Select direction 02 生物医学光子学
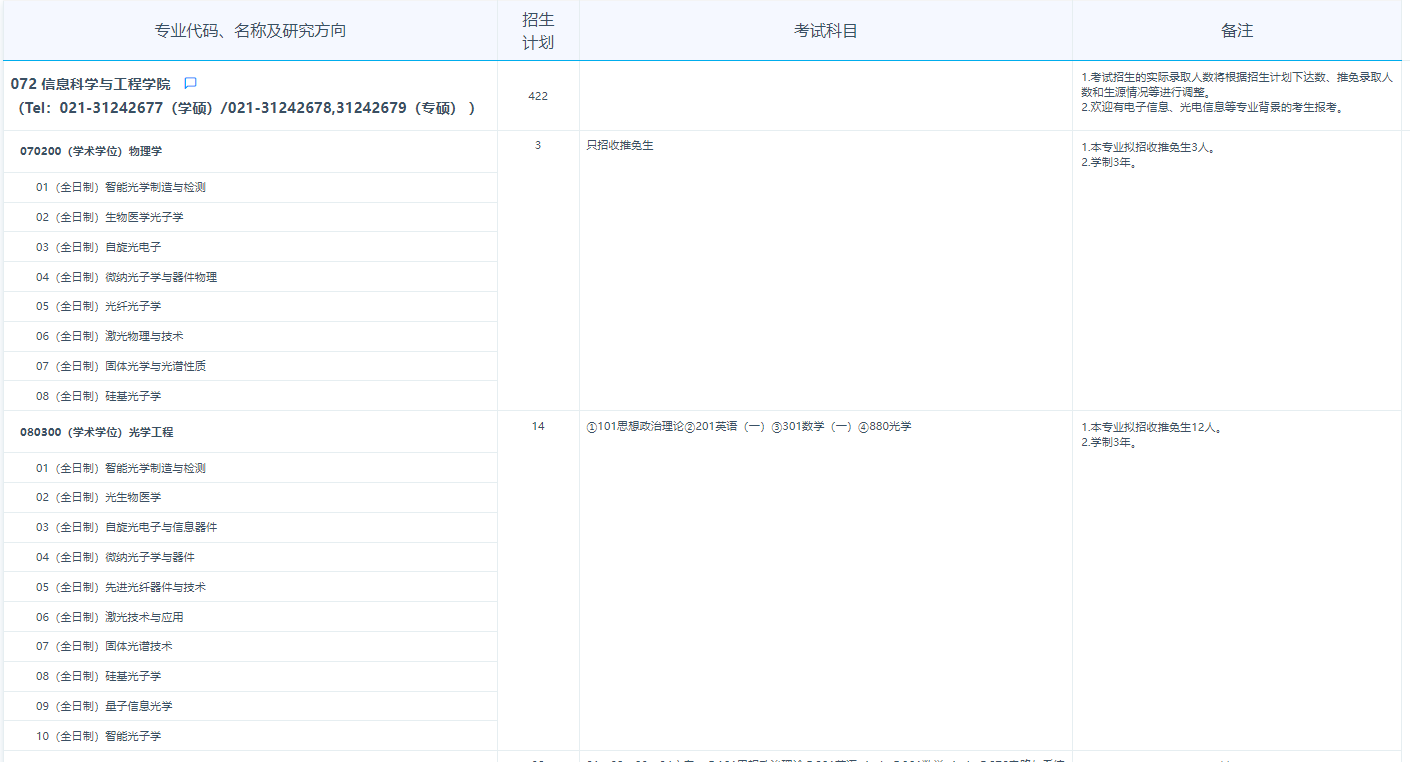This screenshot has width=1410, height=762. tap(110, 217)
